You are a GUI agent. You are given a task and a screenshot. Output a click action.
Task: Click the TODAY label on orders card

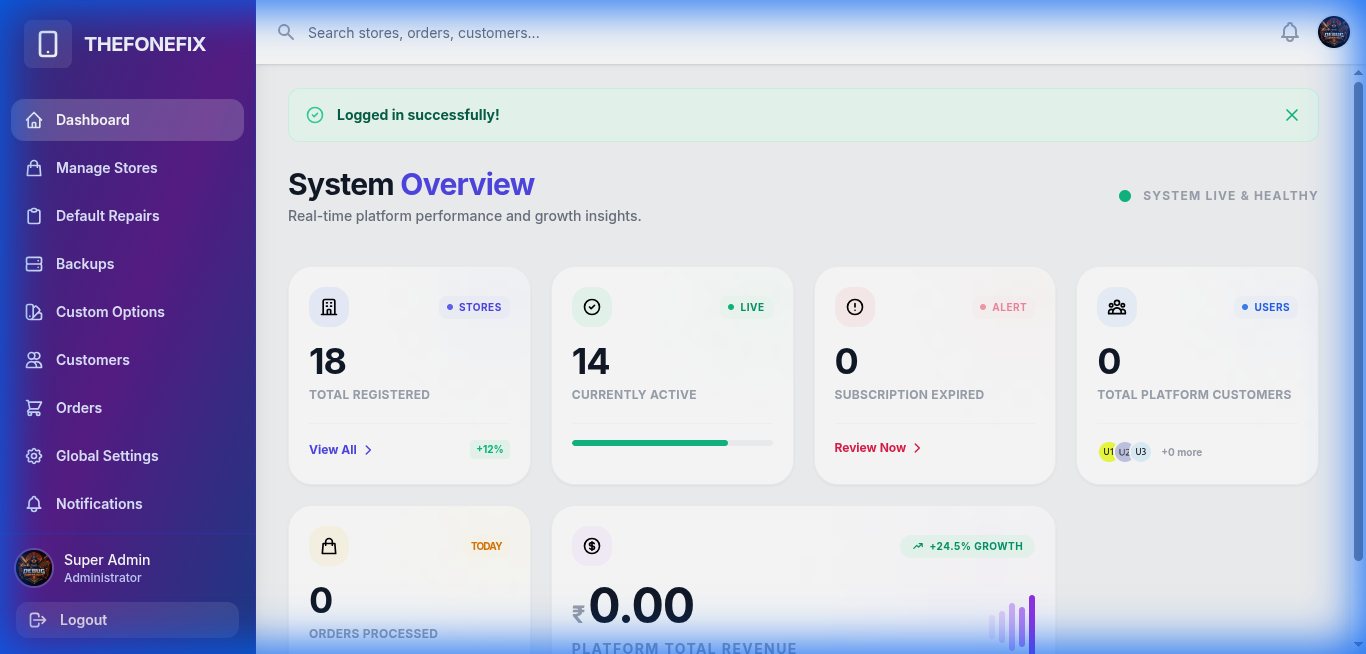pyautogui.click(x=487, y=546)
